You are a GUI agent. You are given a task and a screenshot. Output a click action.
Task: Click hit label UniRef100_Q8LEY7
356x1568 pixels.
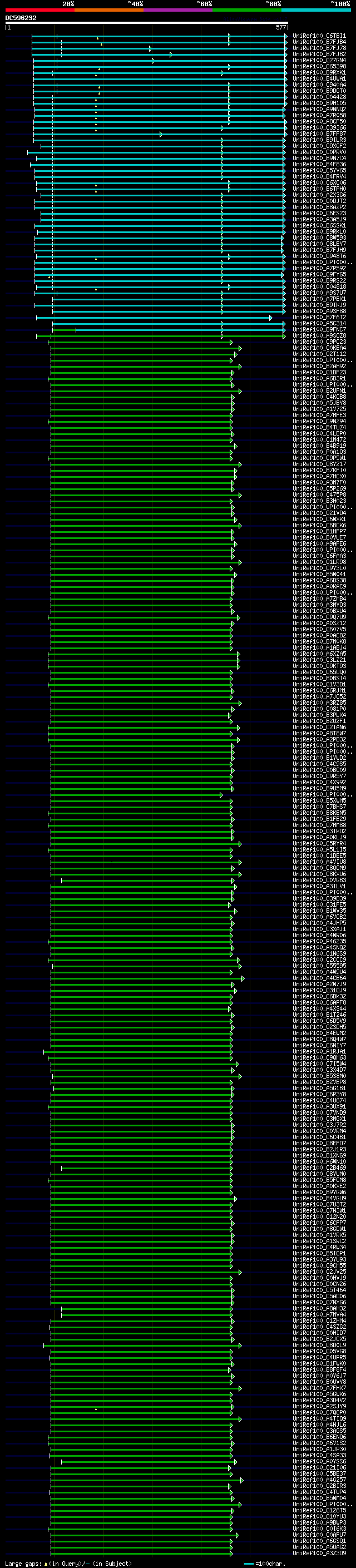tap(319, 244)
